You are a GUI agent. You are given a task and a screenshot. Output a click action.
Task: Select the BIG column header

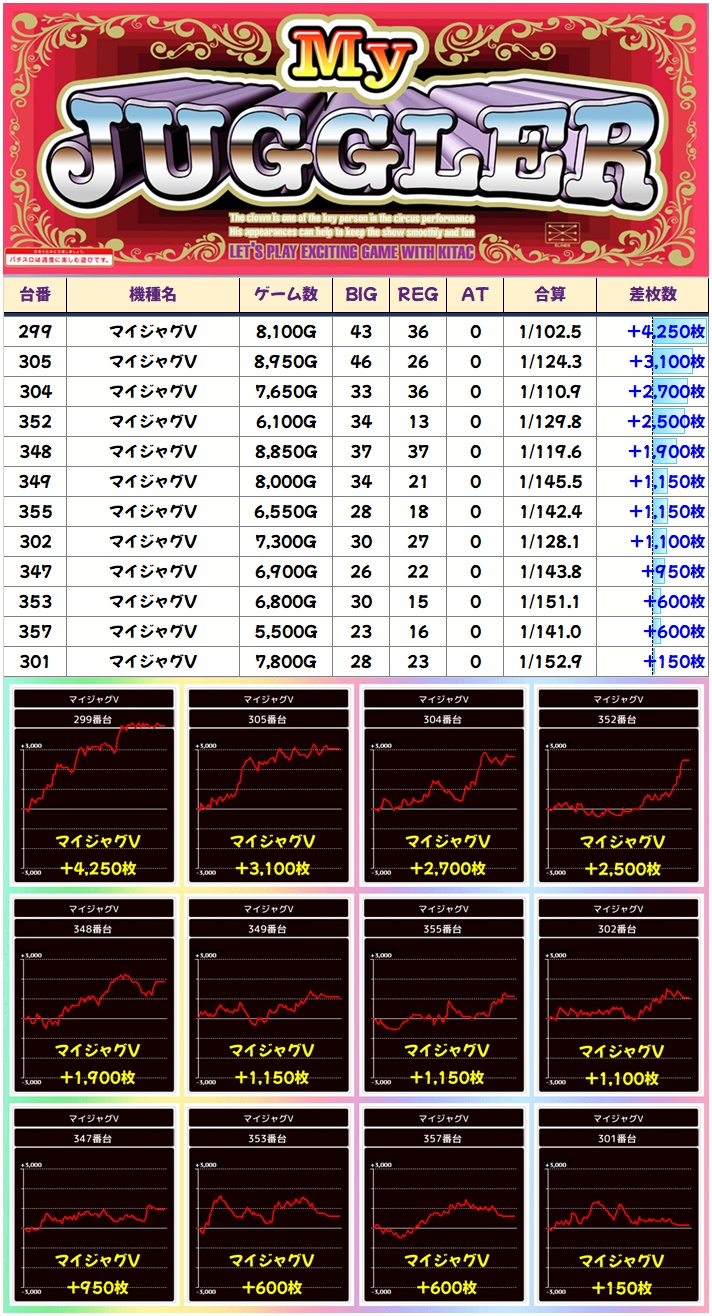(361, 294)
